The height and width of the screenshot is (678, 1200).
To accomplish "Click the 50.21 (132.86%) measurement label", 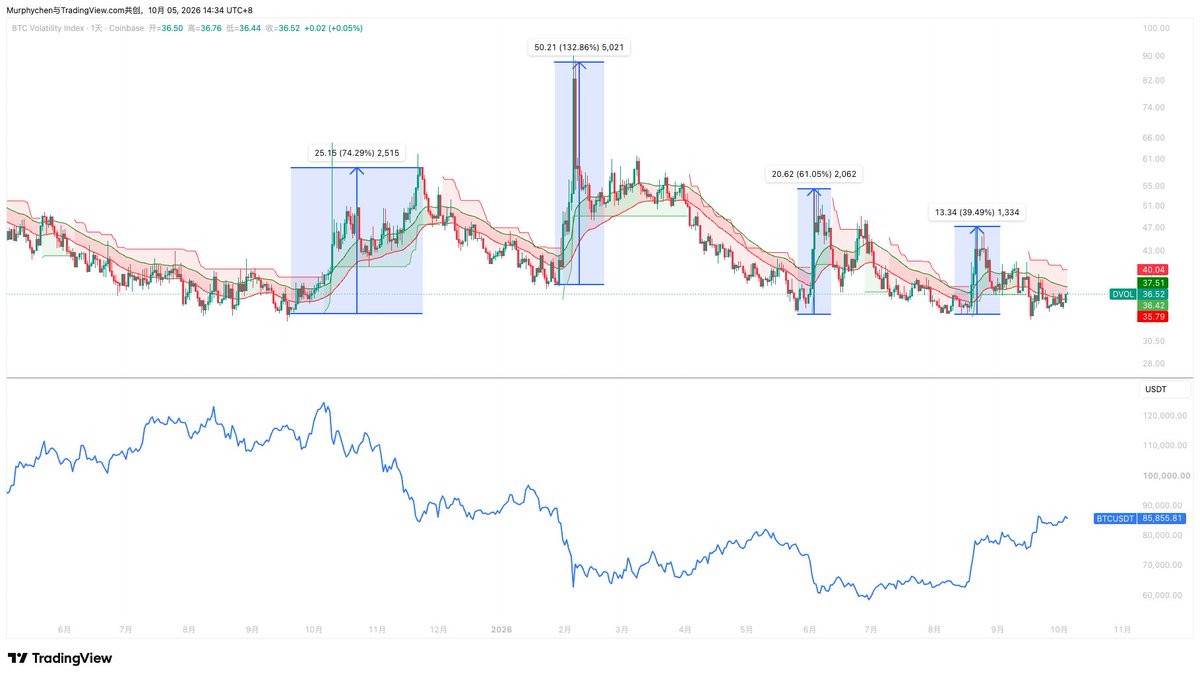I will [x=580, y=47].
